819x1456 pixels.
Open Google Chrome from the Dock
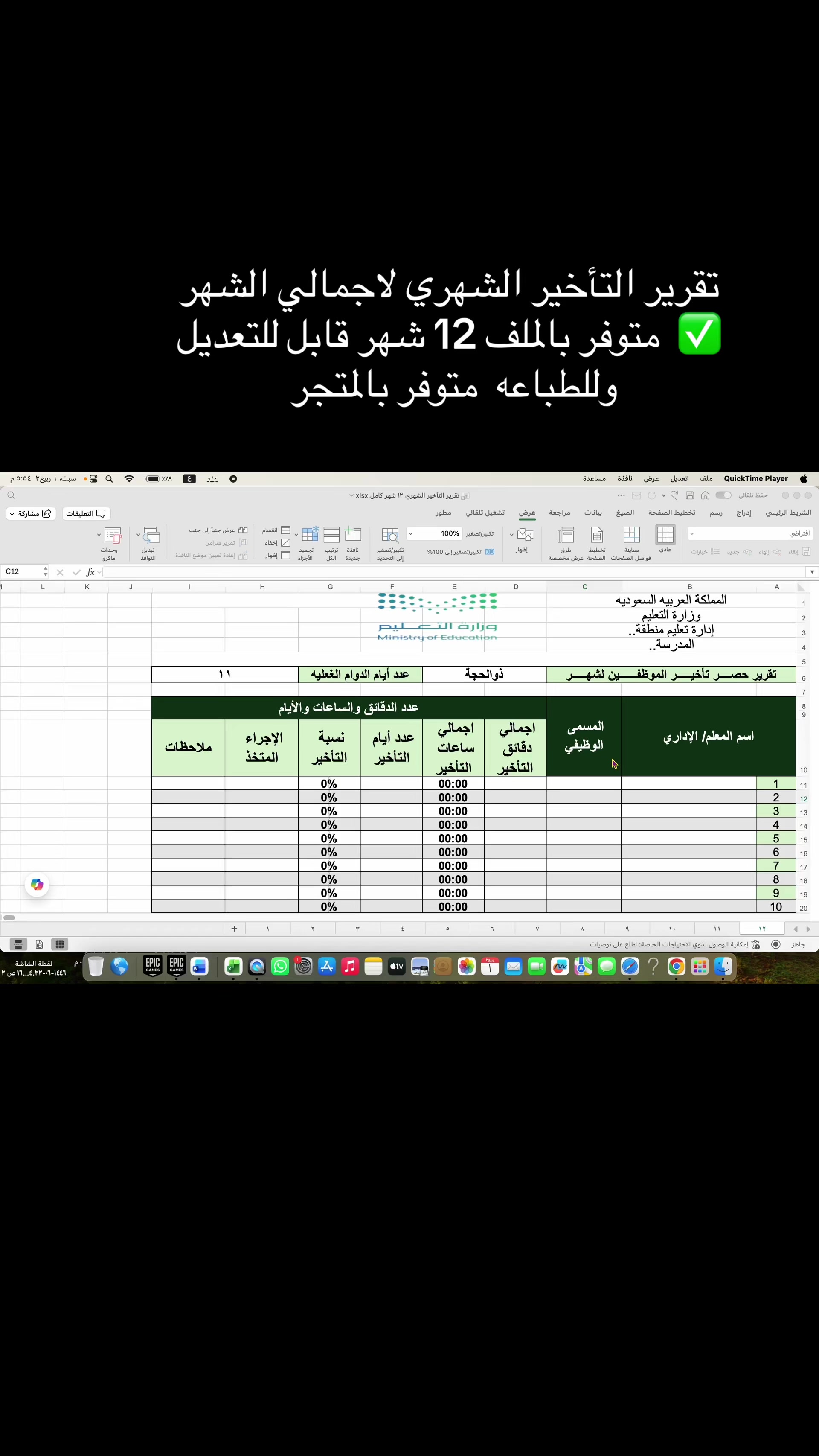(x=676, y=967)
